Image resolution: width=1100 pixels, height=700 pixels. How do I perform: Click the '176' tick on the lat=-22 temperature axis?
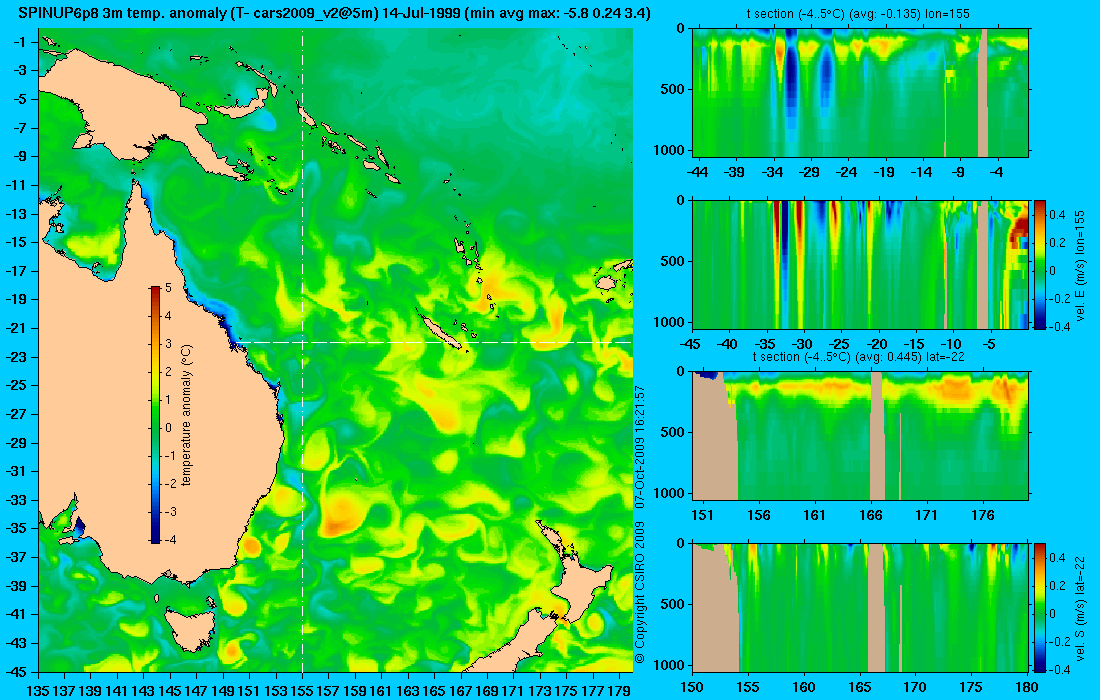983,515
